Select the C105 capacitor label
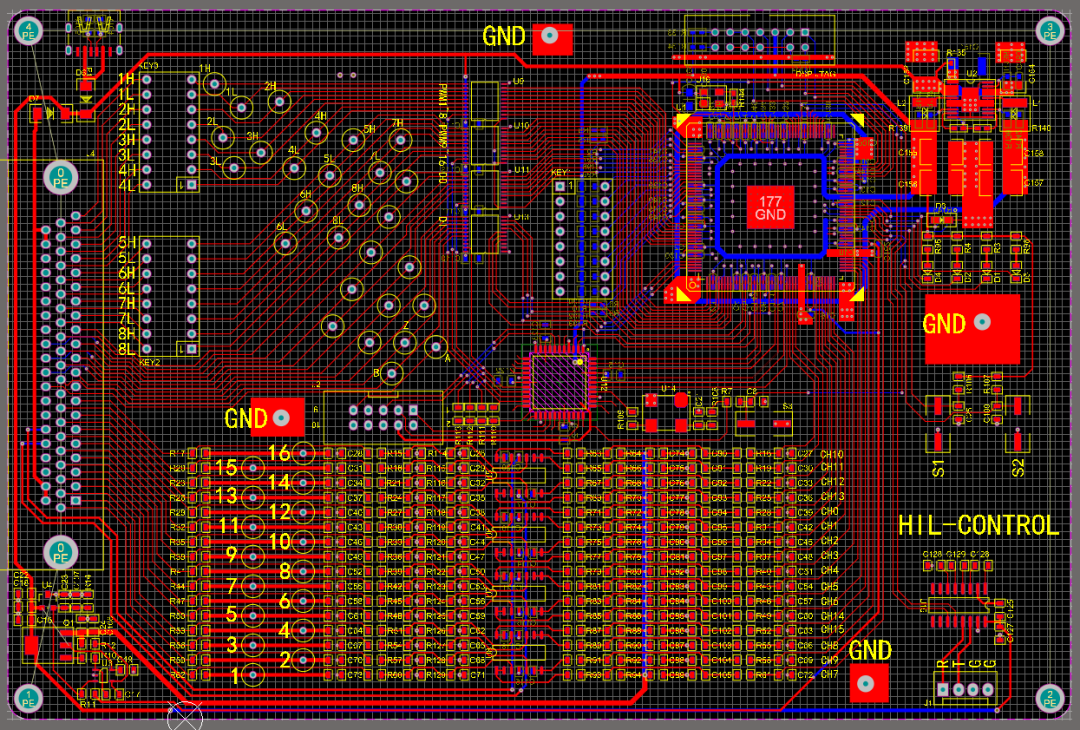1080x730 pixels. point(720,675)
